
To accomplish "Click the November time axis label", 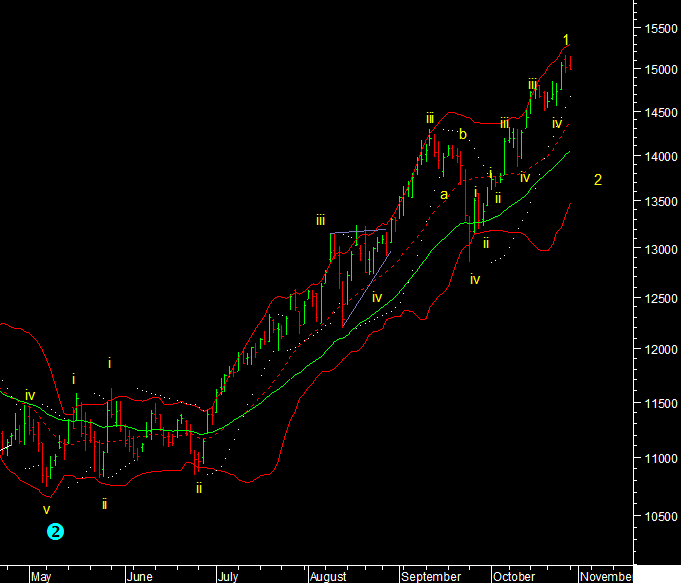I will click(x=606, y=577).
